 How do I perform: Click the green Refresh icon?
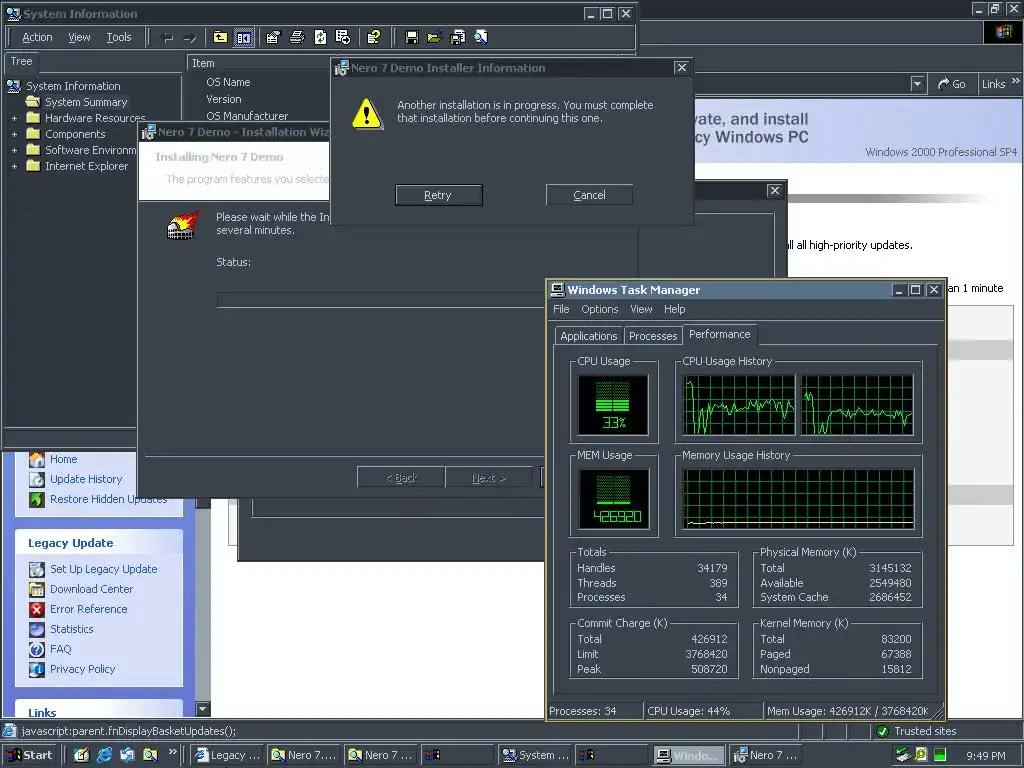point(320,37)
